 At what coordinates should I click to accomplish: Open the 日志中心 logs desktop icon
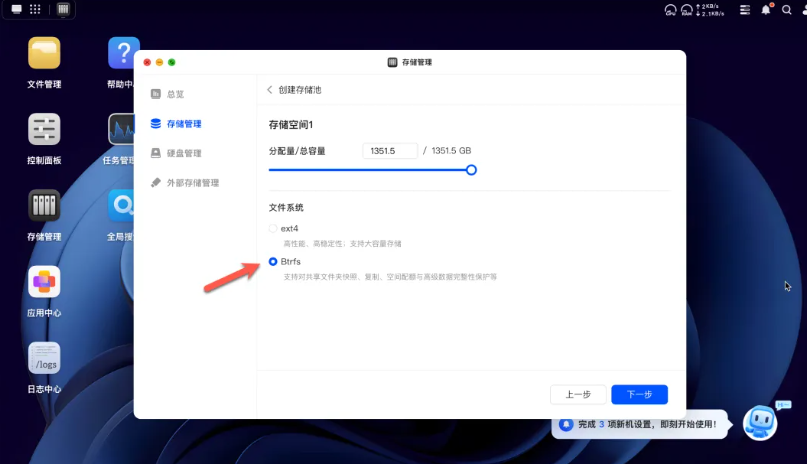coord(44,358)
